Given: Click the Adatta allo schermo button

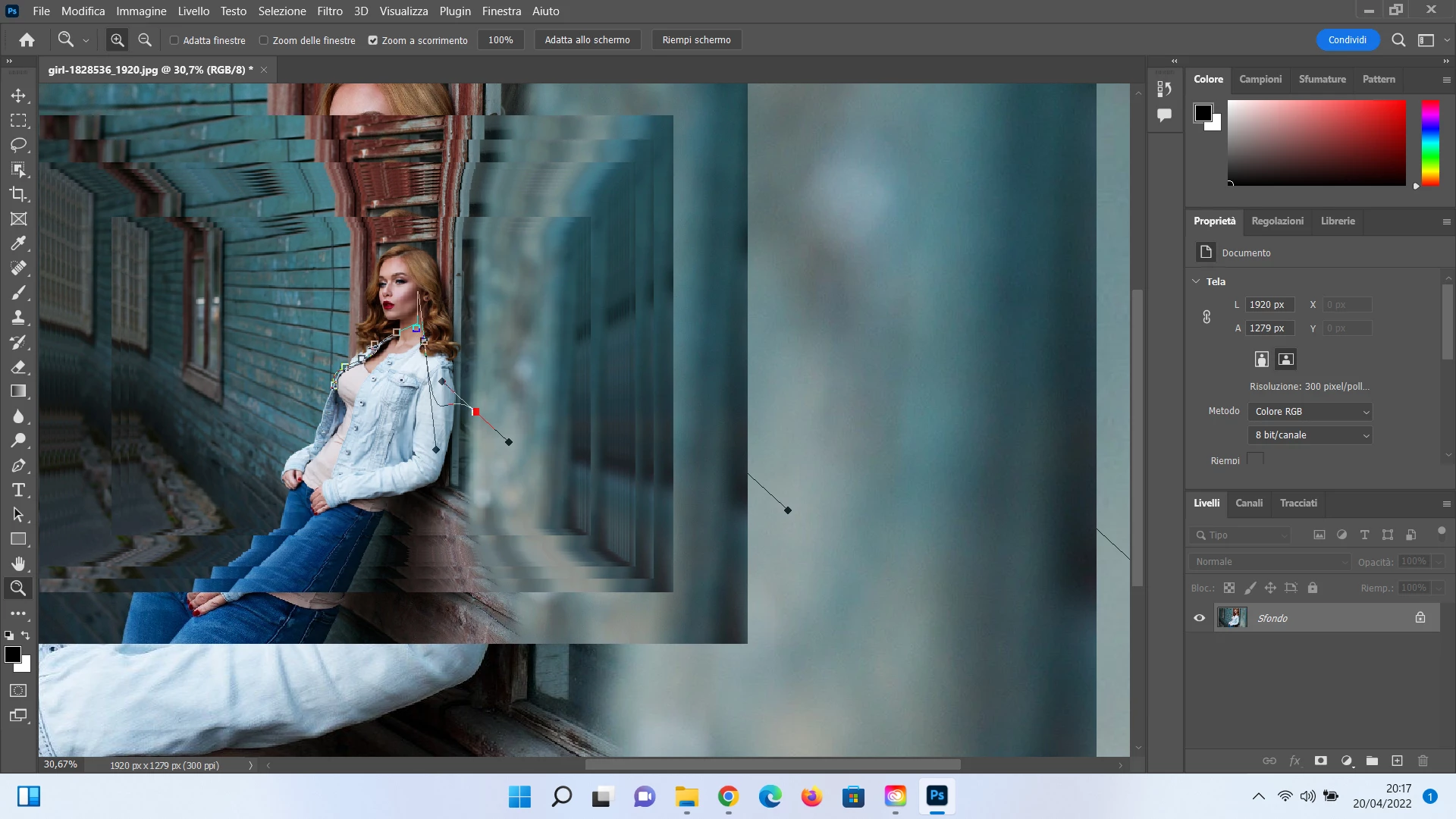Looking at the screenshot, I should click(587, 40).
